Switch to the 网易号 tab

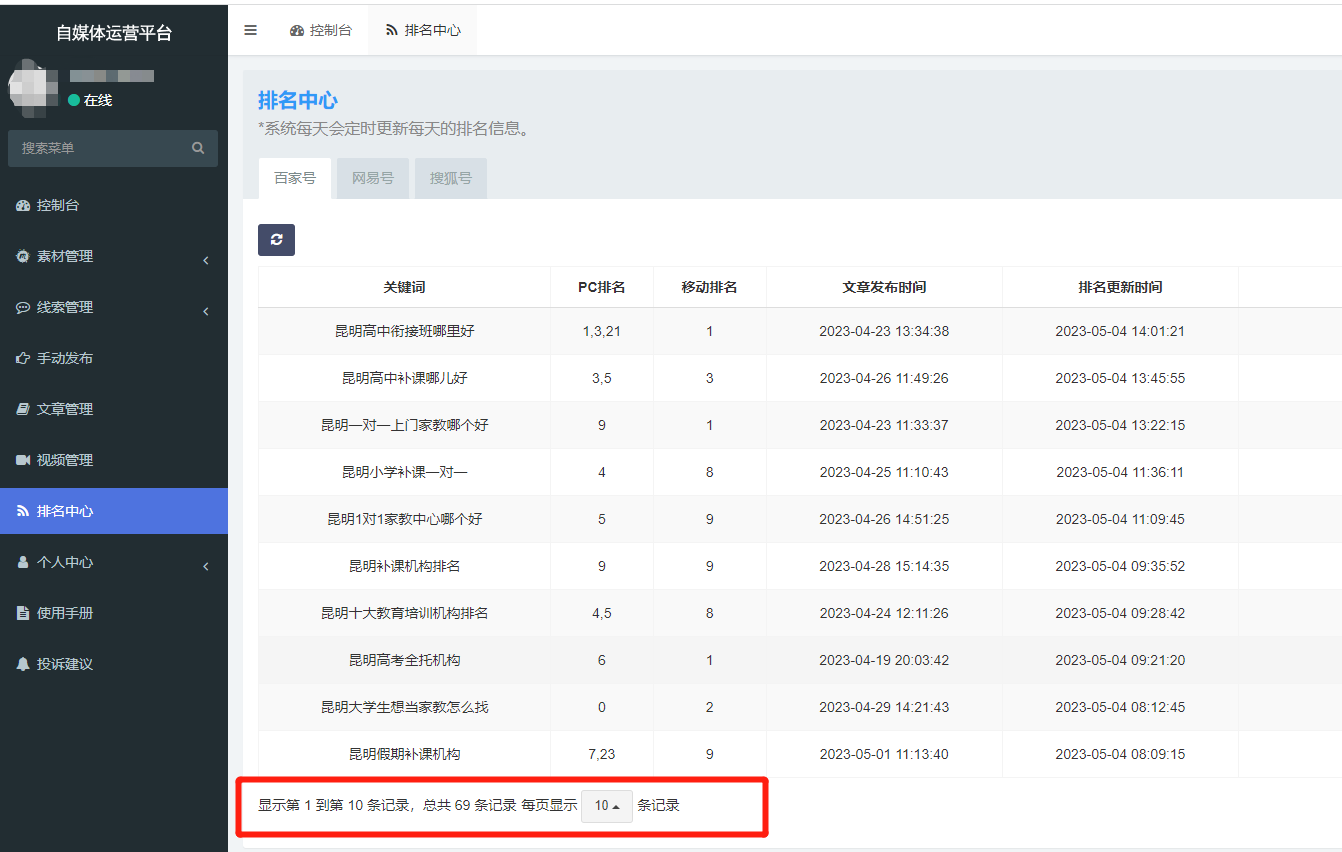pos(372,178)
